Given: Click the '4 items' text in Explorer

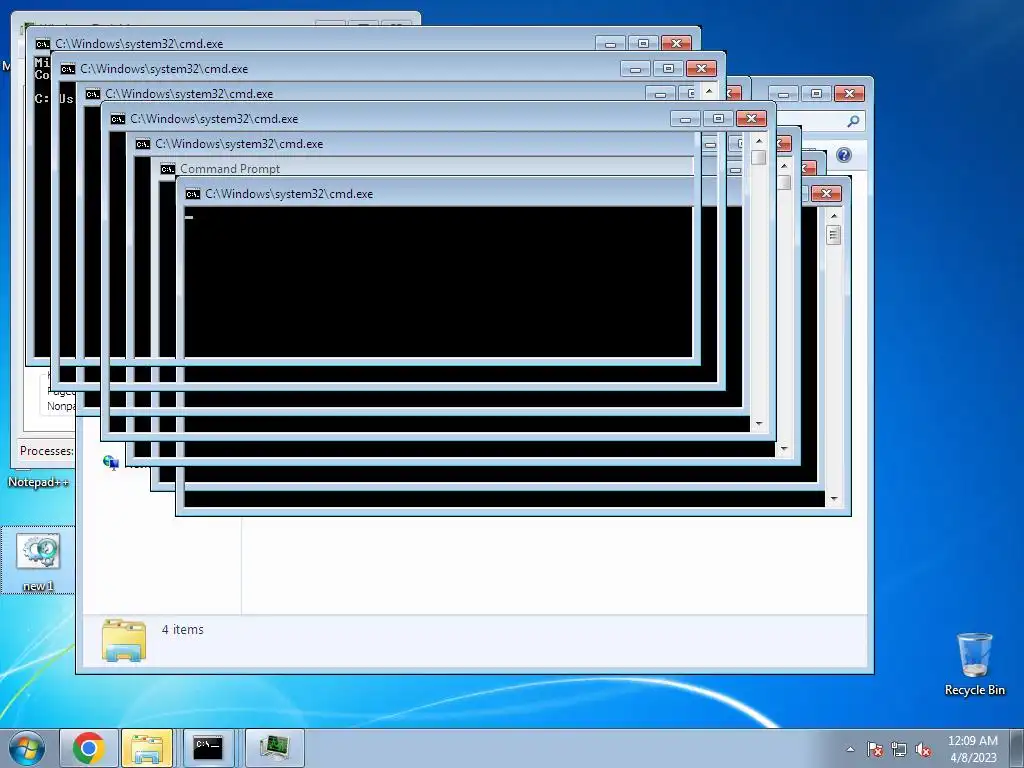Looking at the screenshot, I should pos(183,630).
